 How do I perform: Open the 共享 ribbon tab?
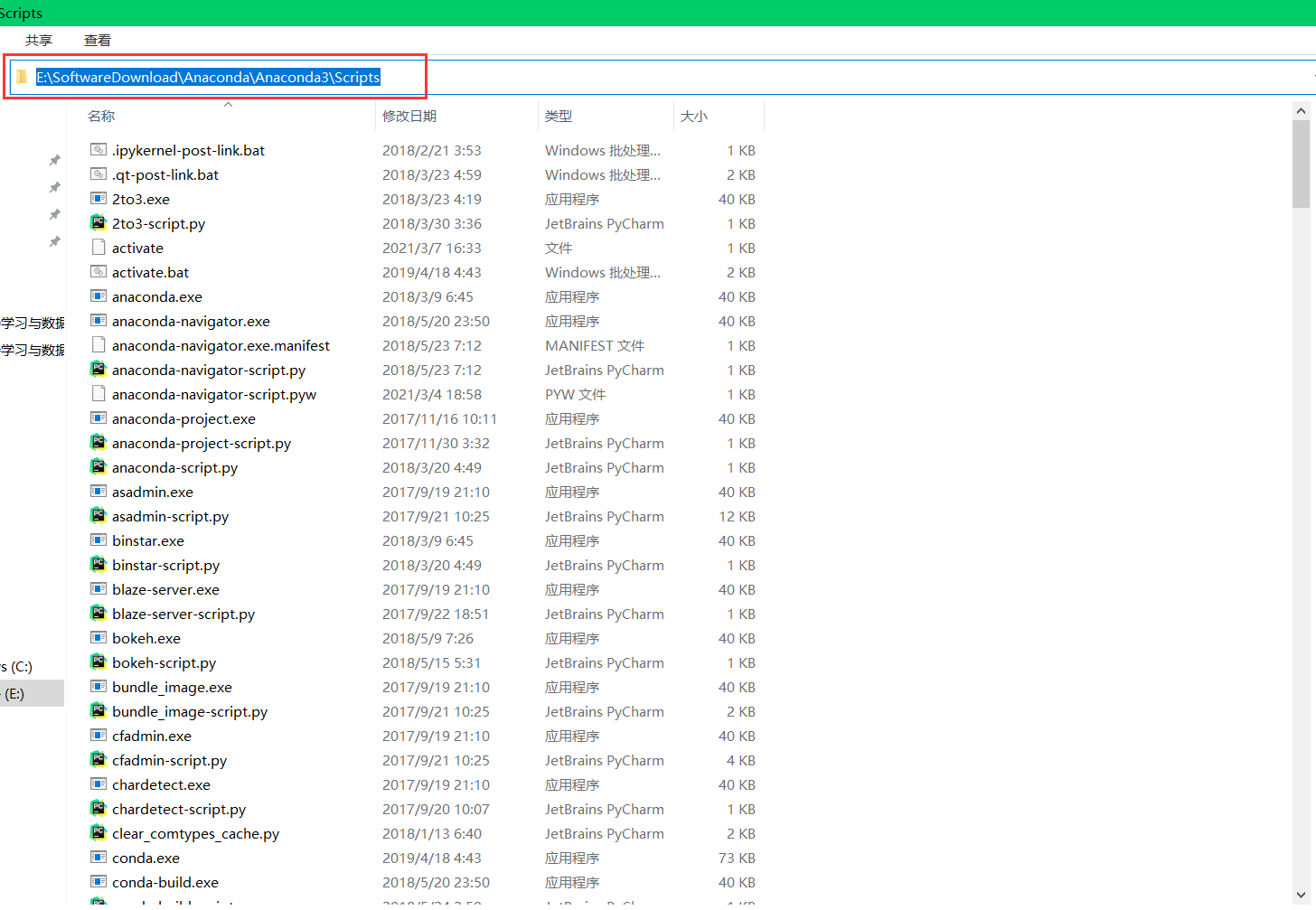(38, 40)
